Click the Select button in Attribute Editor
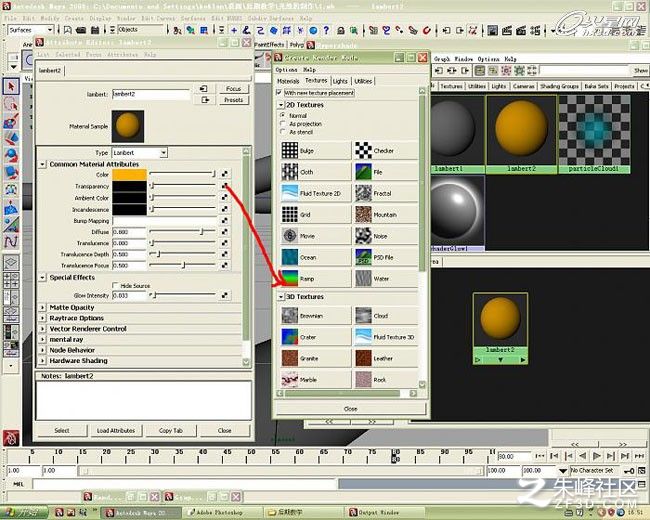The width and height of the screenshot is (650, 520). (62, 430)
